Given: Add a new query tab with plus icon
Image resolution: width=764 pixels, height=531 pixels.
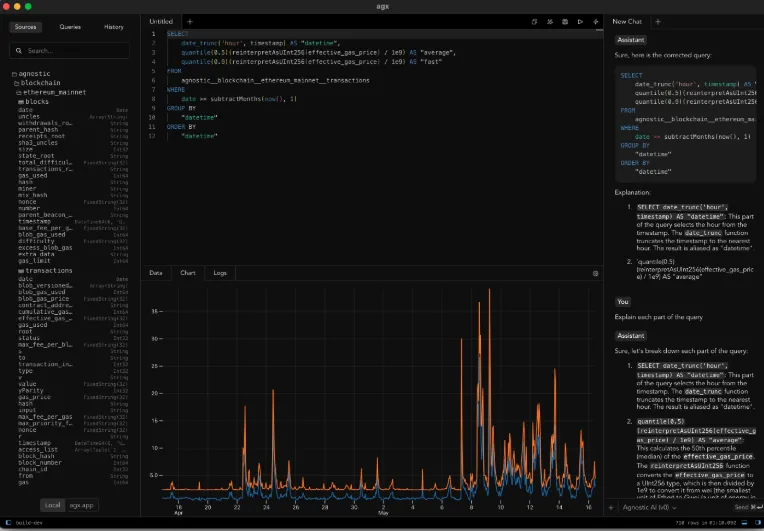Looking at the screenshot, I should click(190, 21).
